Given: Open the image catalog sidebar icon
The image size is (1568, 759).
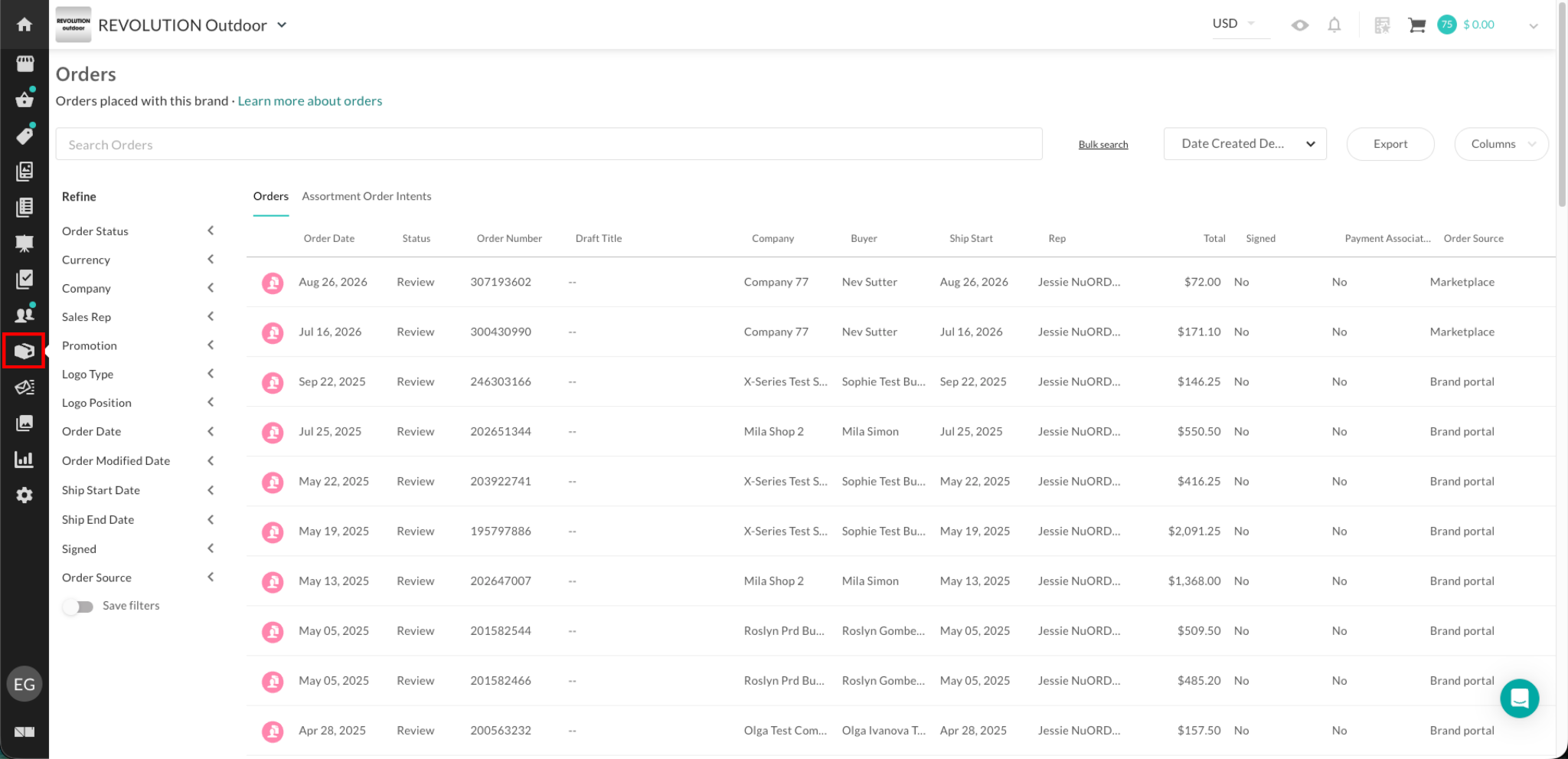Looking at the screenshot, I should click(x=24, y=171).
